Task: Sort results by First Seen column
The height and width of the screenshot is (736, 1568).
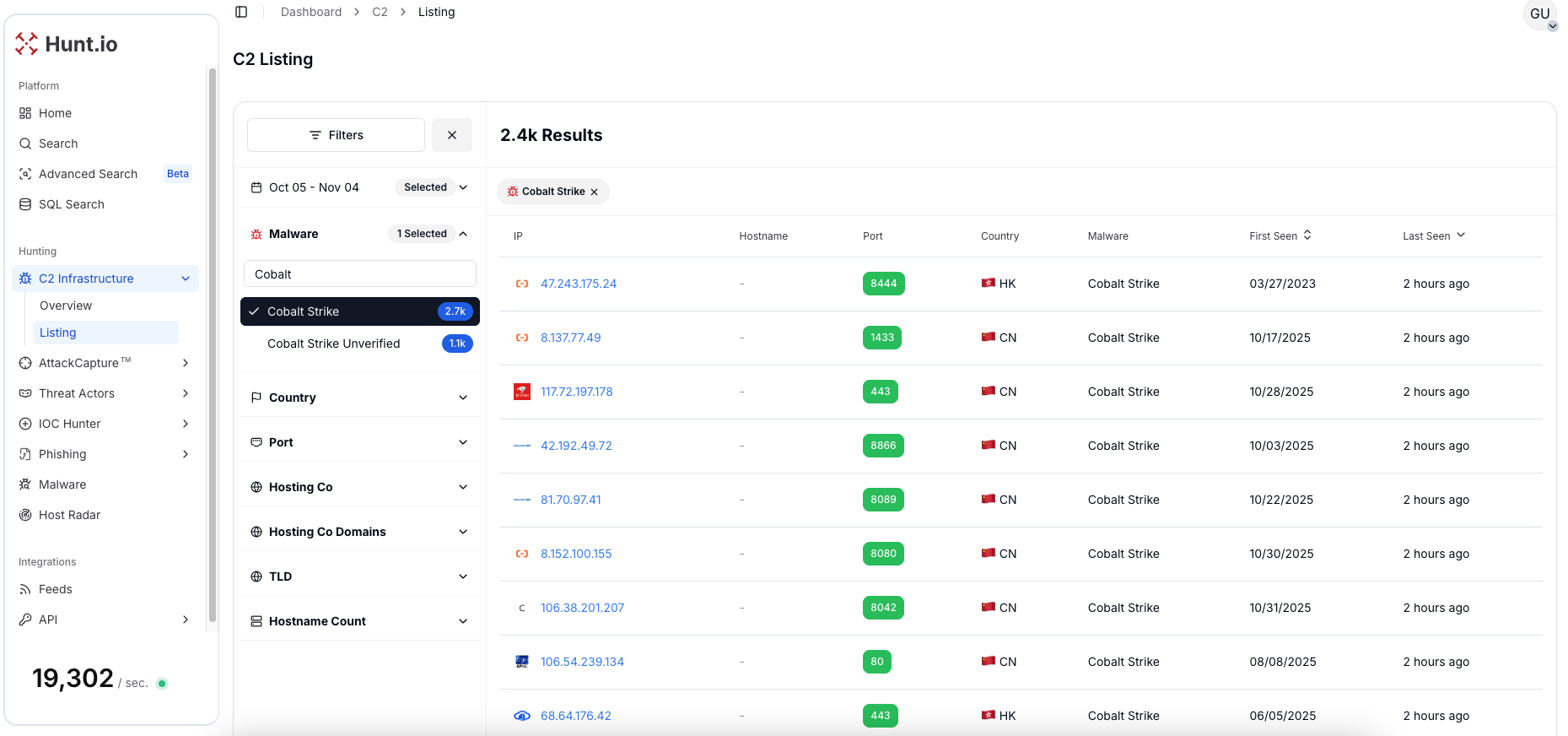Action: point(1280,236)
